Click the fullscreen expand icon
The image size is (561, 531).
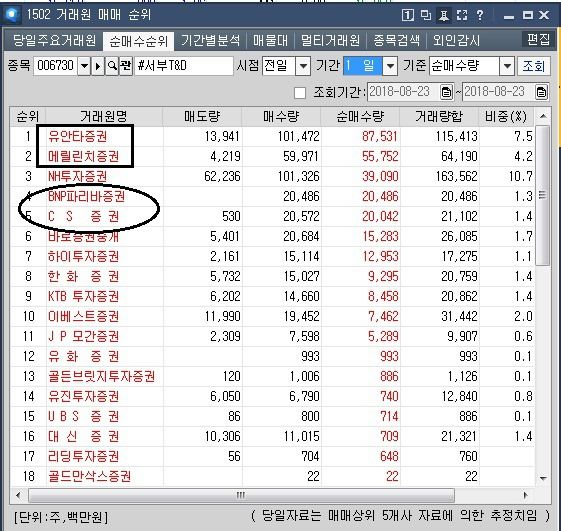(462, 15)
